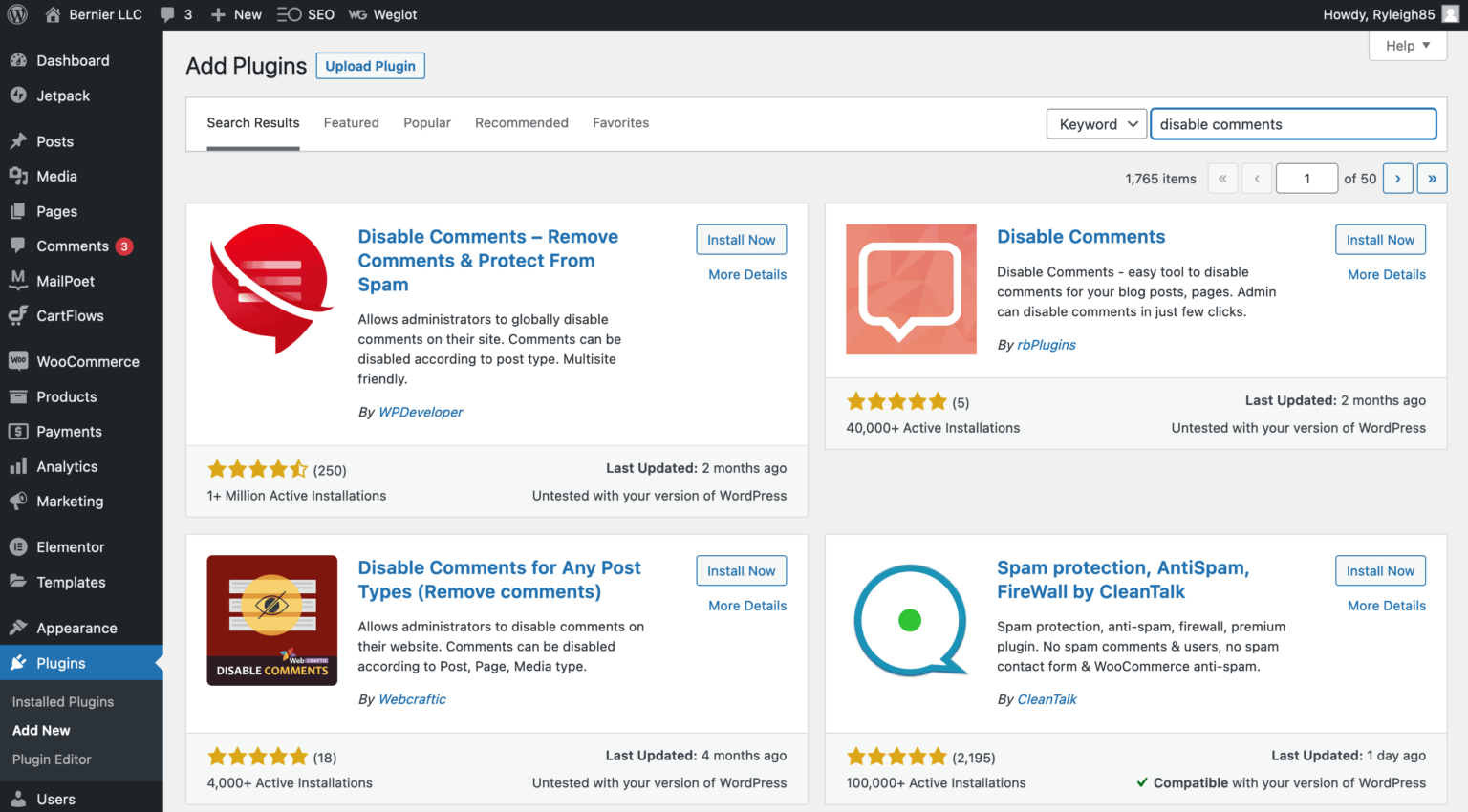1468x812 pixels.
Task: Open Installed Plugins submenu item
Action: (63, 701)
